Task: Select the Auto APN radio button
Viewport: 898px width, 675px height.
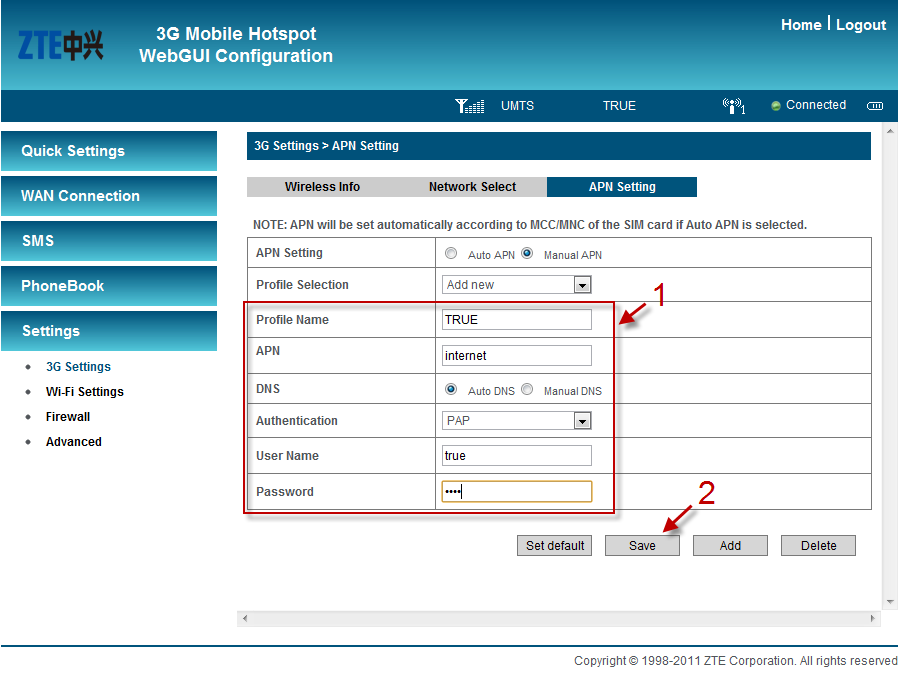Action: pos(451,254)
